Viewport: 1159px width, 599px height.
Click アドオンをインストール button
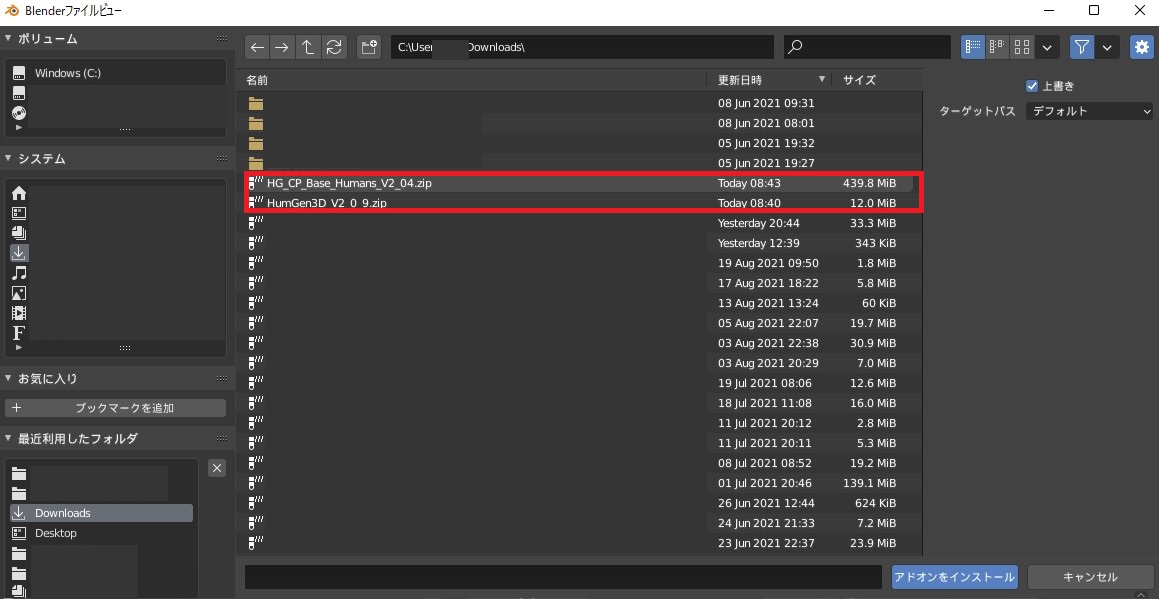pyautogui.click(x=954, y=577)
